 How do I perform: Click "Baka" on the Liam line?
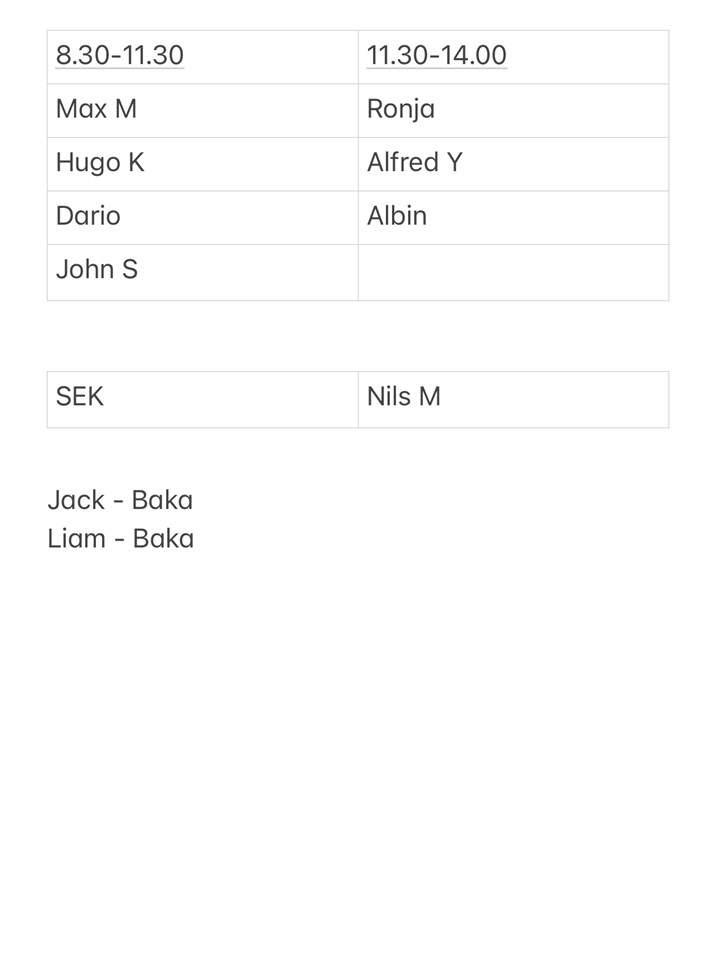tap(163, 539)
